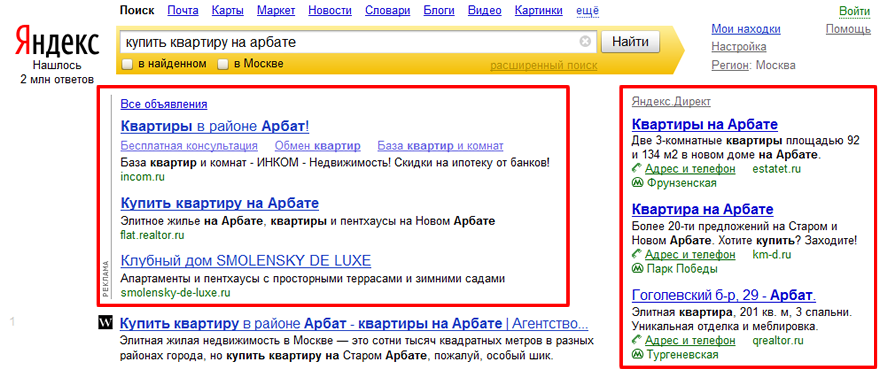Click the km-d.ru URL
Viewport: 880px width, 370px height.
pyautogui.click(x=772, y=254)
